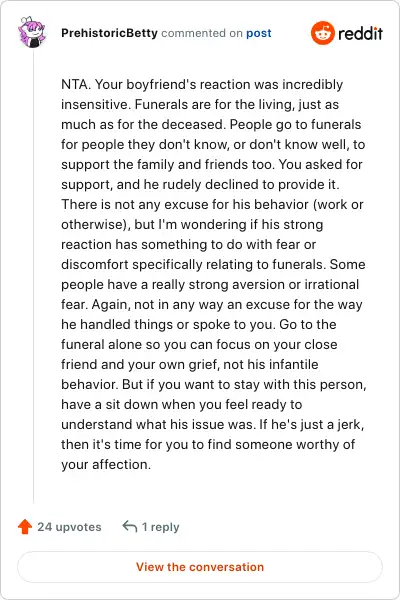This screenshot has width=400, height=600.
Task: Click the 'reddit' wordmark text
Action: coord(360,34)
